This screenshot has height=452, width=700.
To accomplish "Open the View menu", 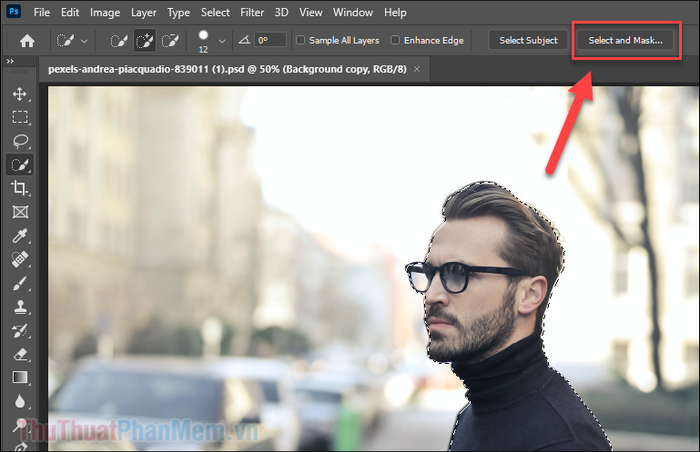I will pos(311,13).
